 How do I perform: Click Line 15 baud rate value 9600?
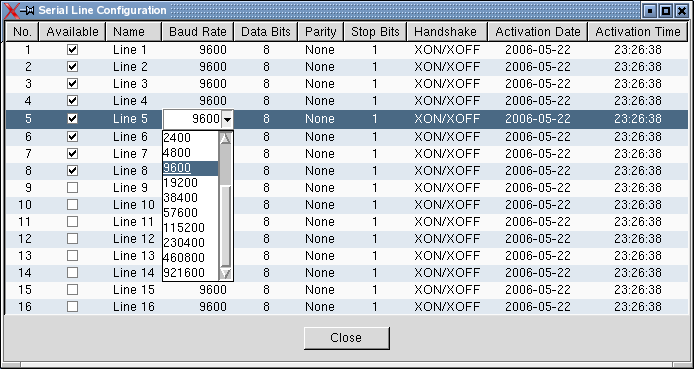click(213, 289)
